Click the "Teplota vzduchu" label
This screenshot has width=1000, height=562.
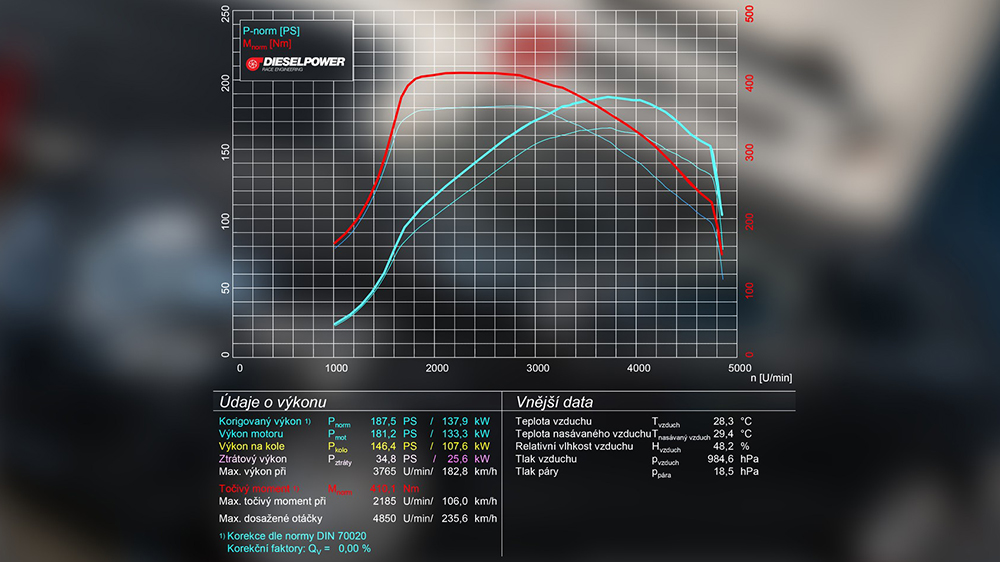point(554,422)
